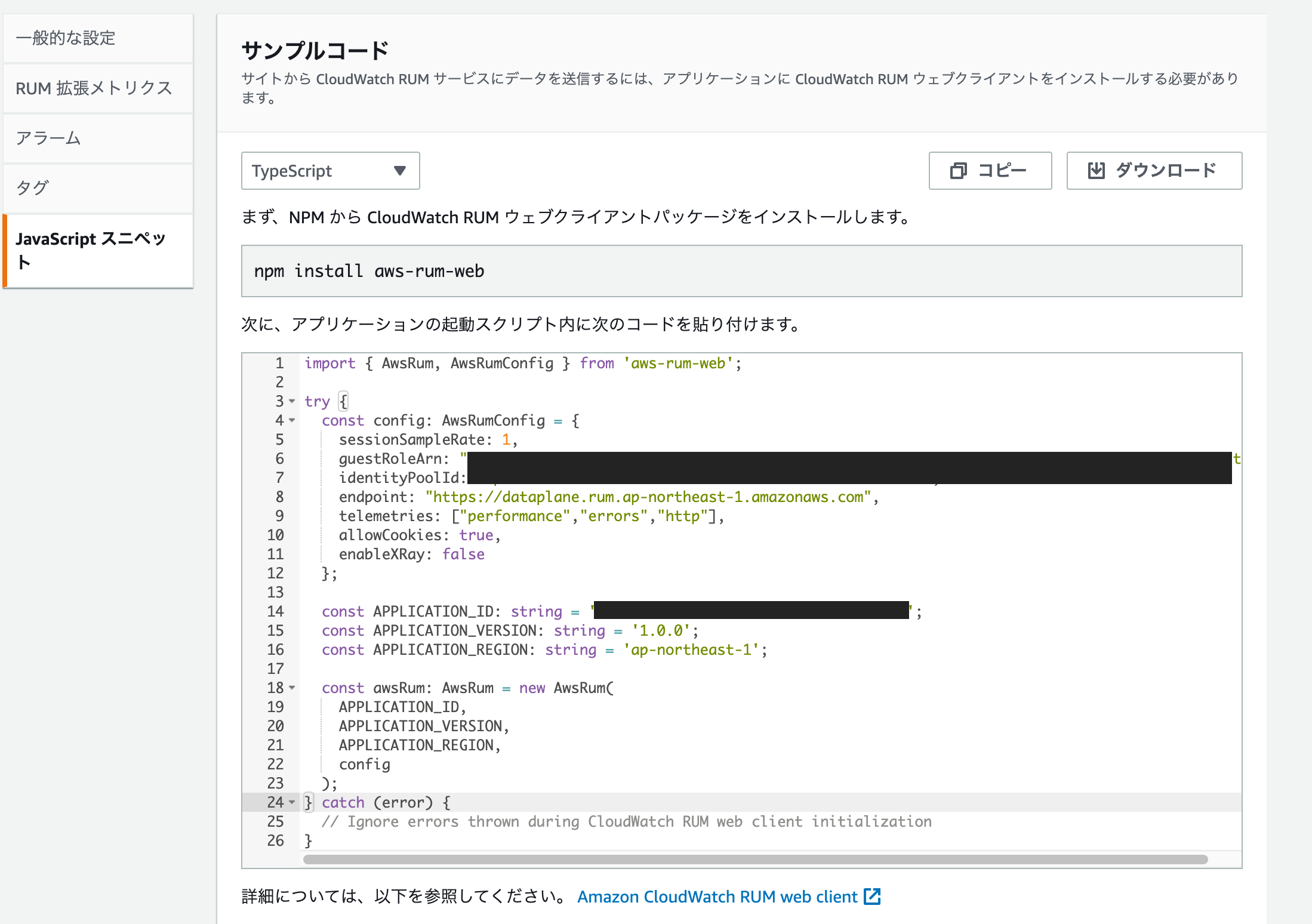1312x924 pixels.
Task: Click line number 13 in the gutter
Action: click(275, 592)
